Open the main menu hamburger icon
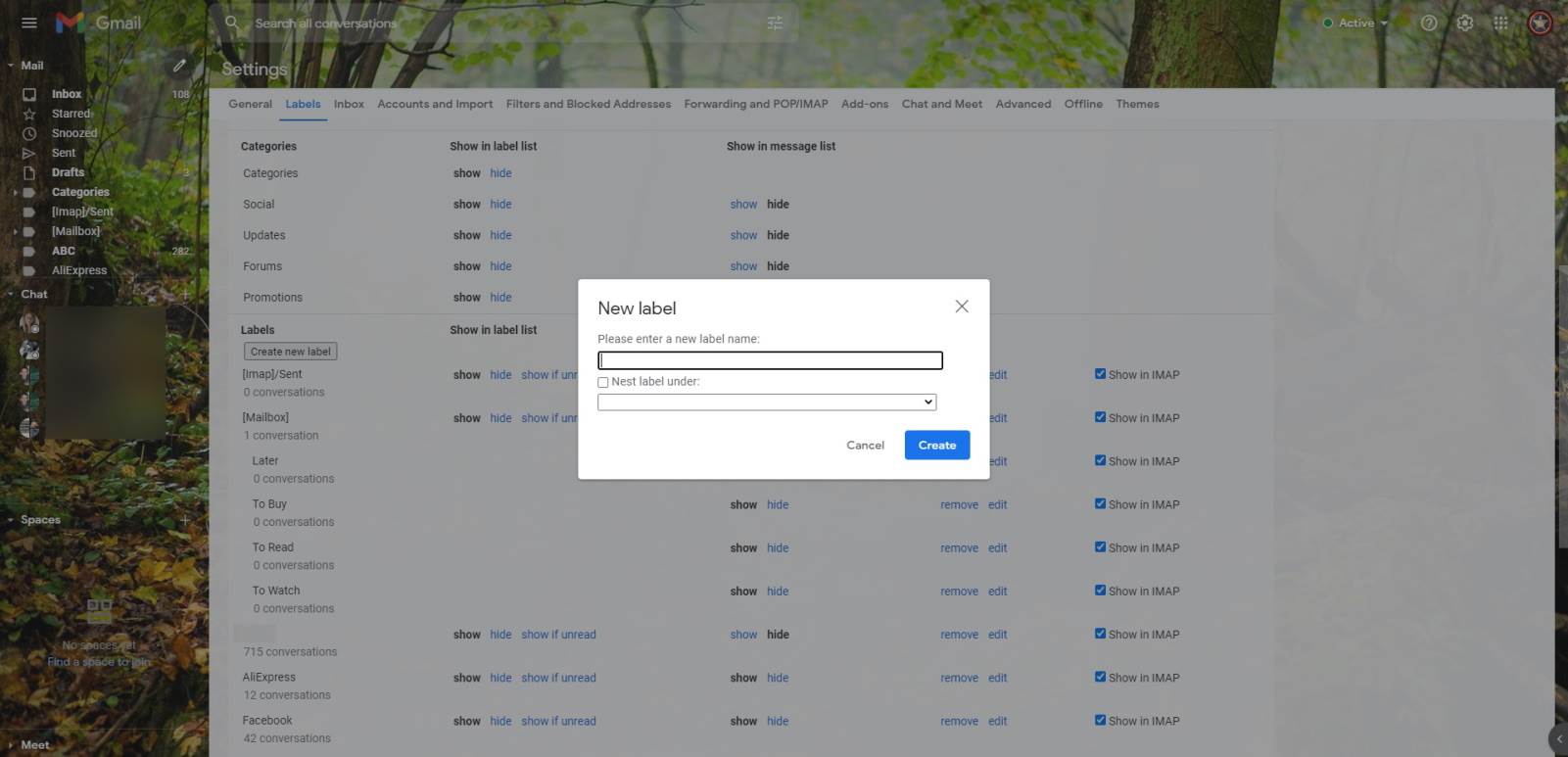The image size is (1568, 757). point(29,23)
